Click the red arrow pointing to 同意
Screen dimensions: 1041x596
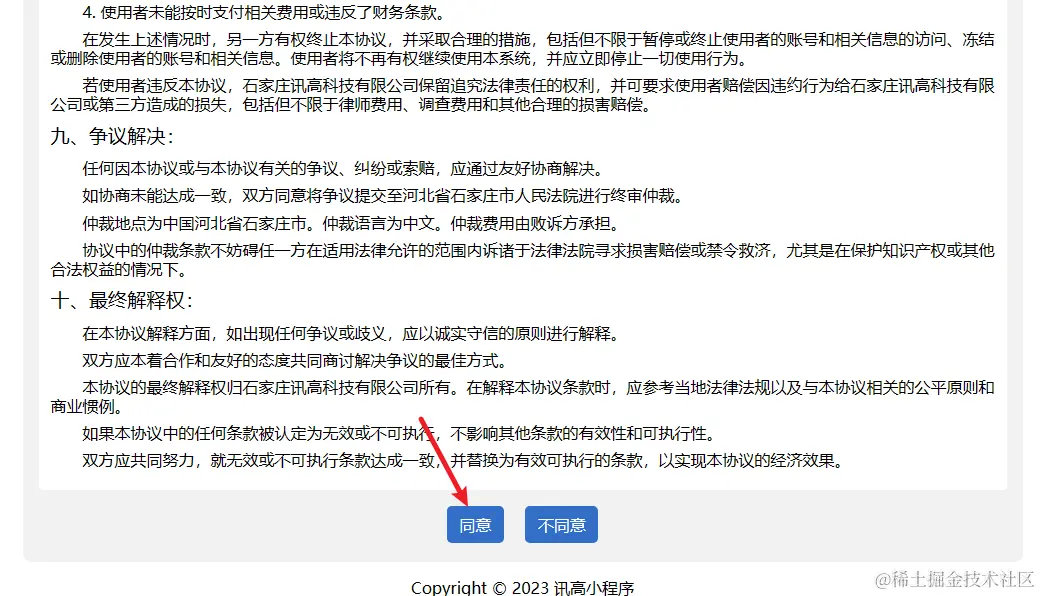443,461
